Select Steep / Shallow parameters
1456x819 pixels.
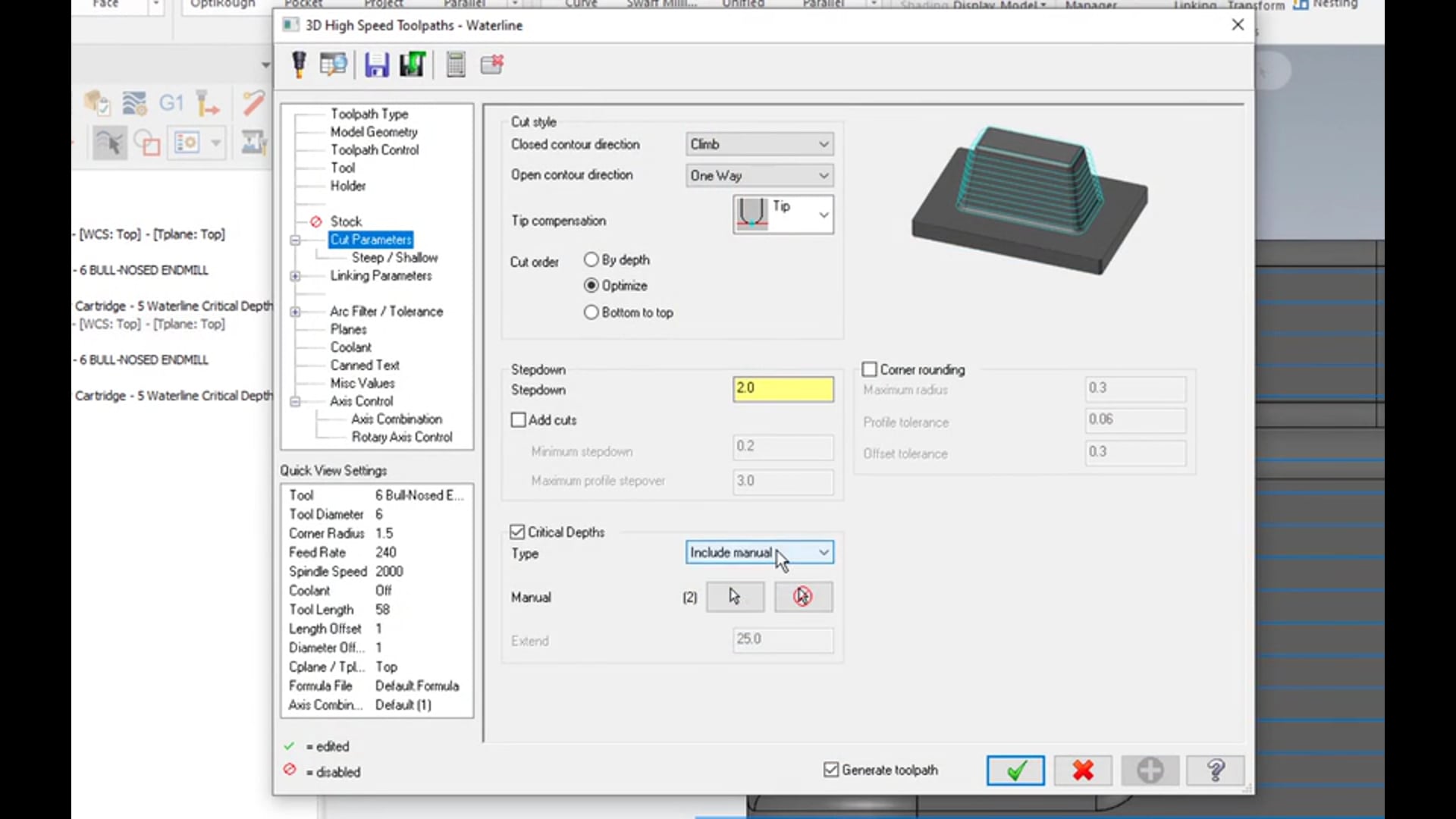pos(393,258)
